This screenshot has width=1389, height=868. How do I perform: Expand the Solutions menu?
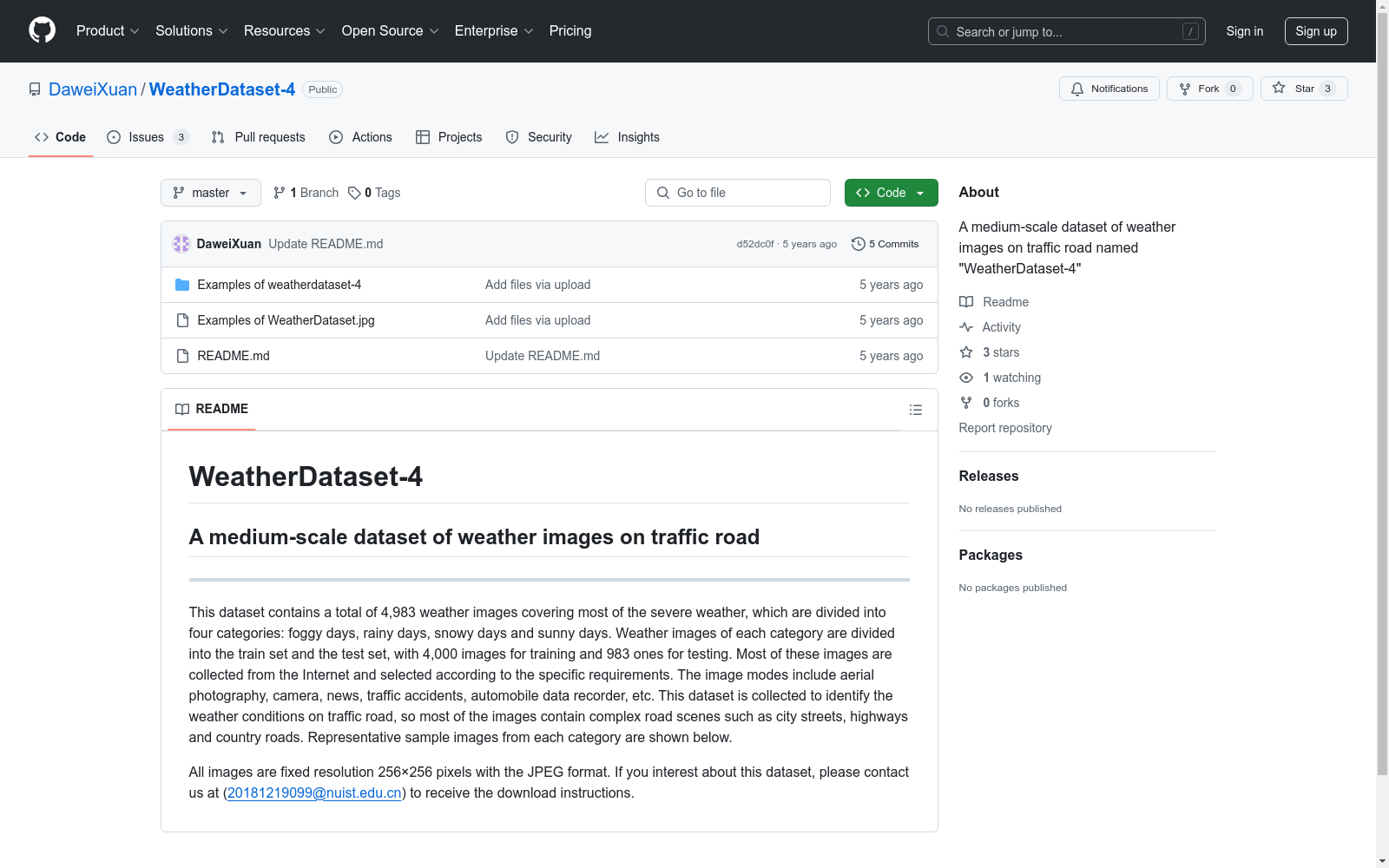point(192,30)
